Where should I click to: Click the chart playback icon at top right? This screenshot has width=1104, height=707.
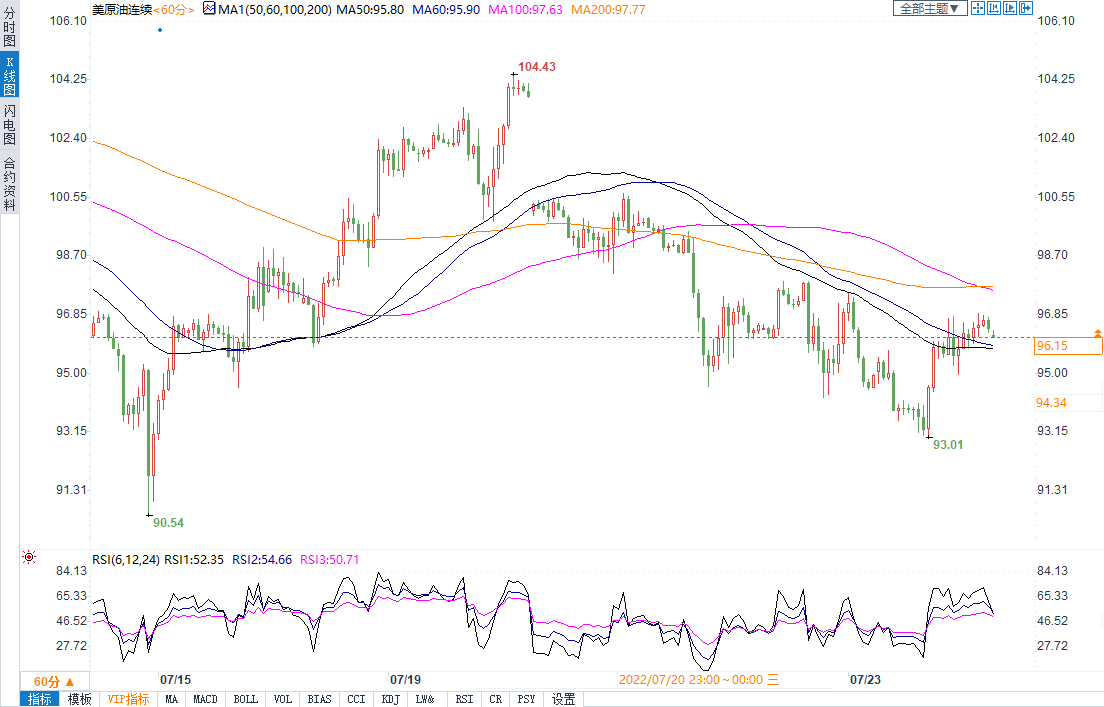(1011, 8)
